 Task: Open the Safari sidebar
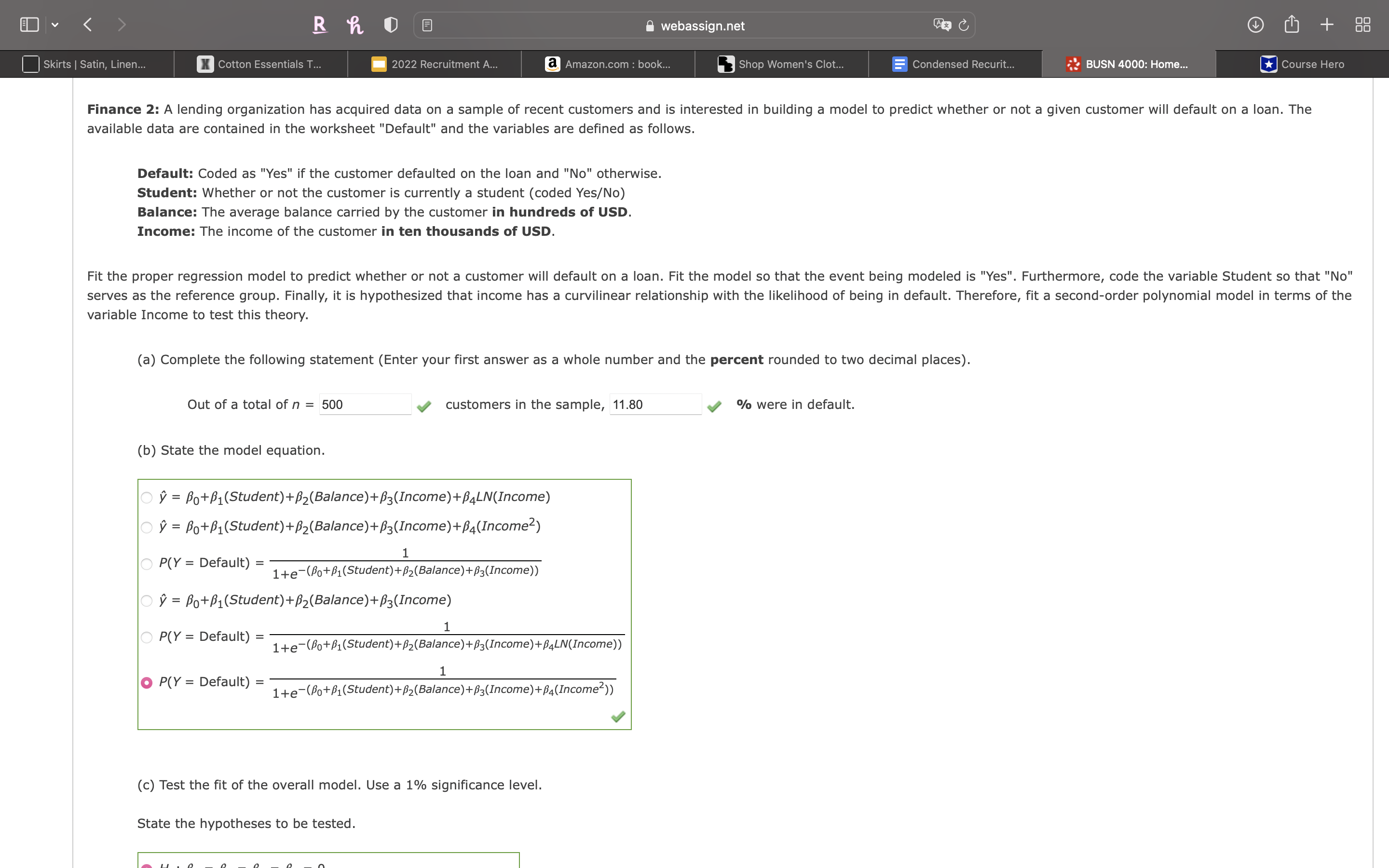(x=29, y=24)
